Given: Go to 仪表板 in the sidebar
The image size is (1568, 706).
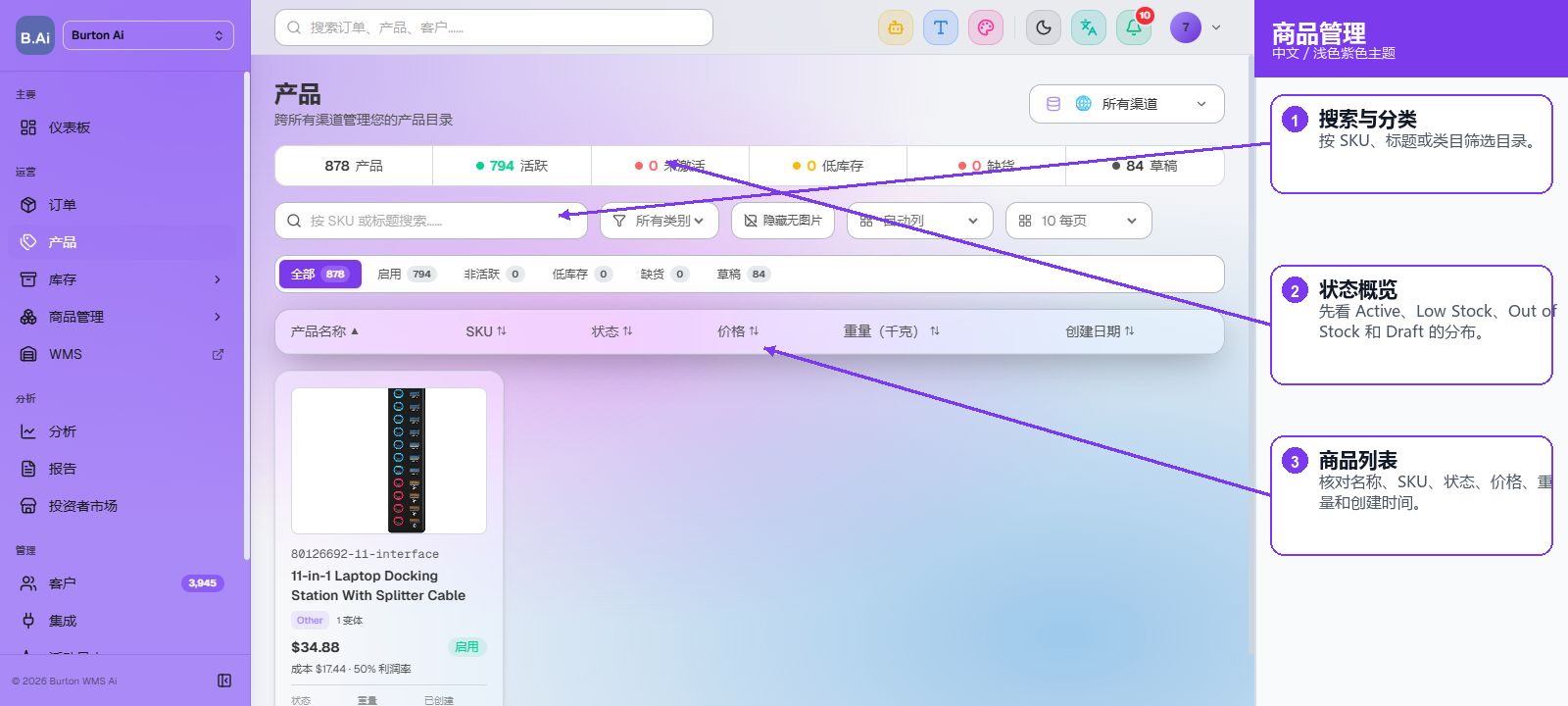Looking at the screenshot, I should point(122,127).
